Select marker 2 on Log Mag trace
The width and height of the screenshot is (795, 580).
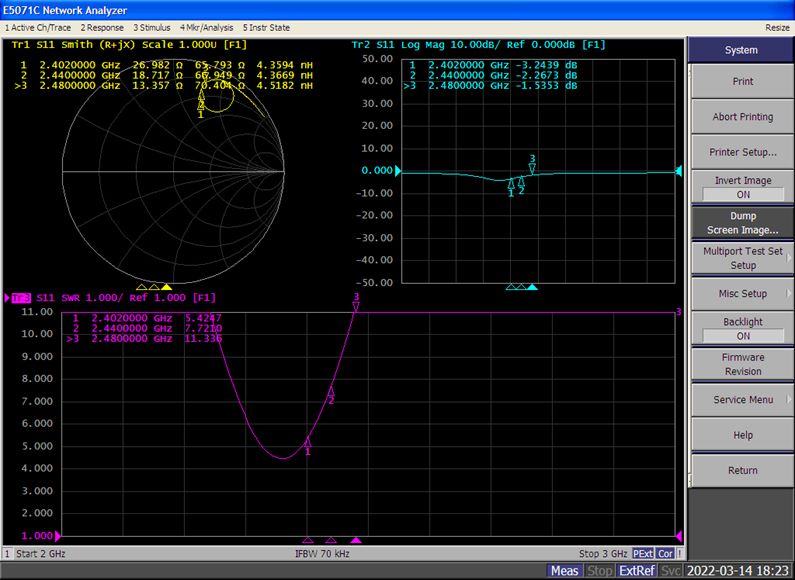pyautogui.click(x=521, y=185)
